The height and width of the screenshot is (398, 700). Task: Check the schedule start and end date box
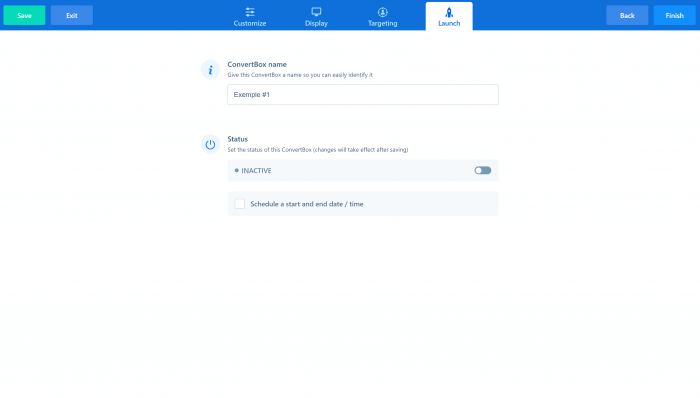(x=240, y=204)
